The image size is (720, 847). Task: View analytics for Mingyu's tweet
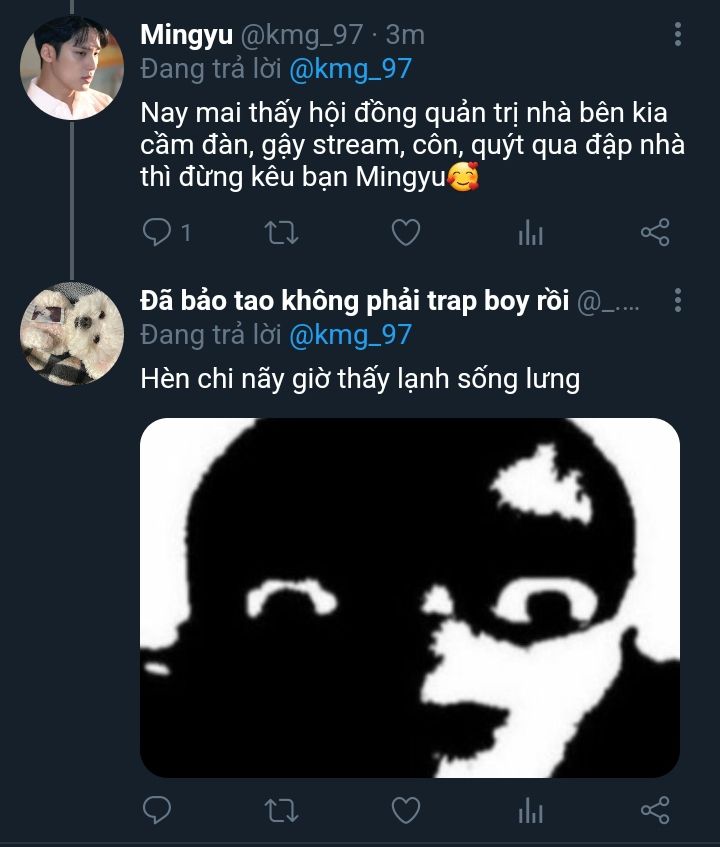530,233
